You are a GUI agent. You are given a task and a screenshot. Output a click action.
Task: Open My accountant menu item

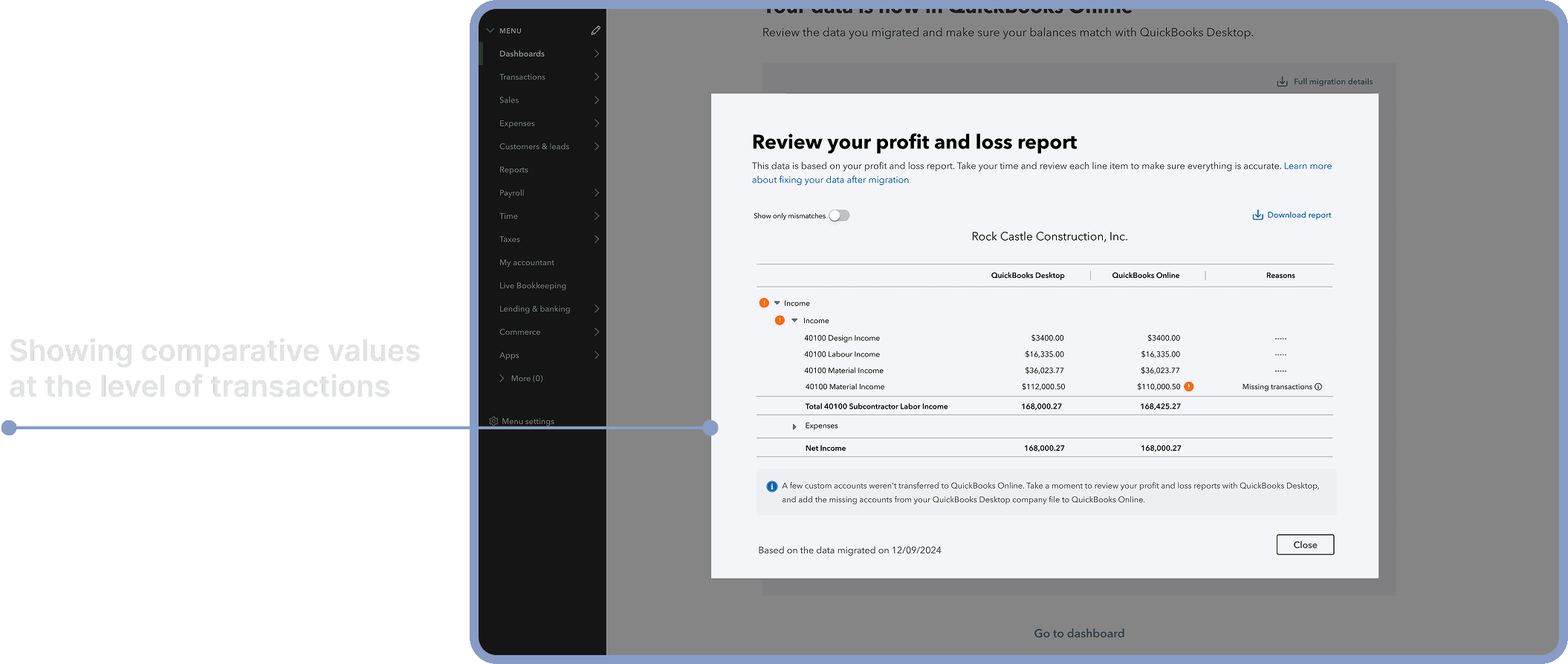point(527,262)
